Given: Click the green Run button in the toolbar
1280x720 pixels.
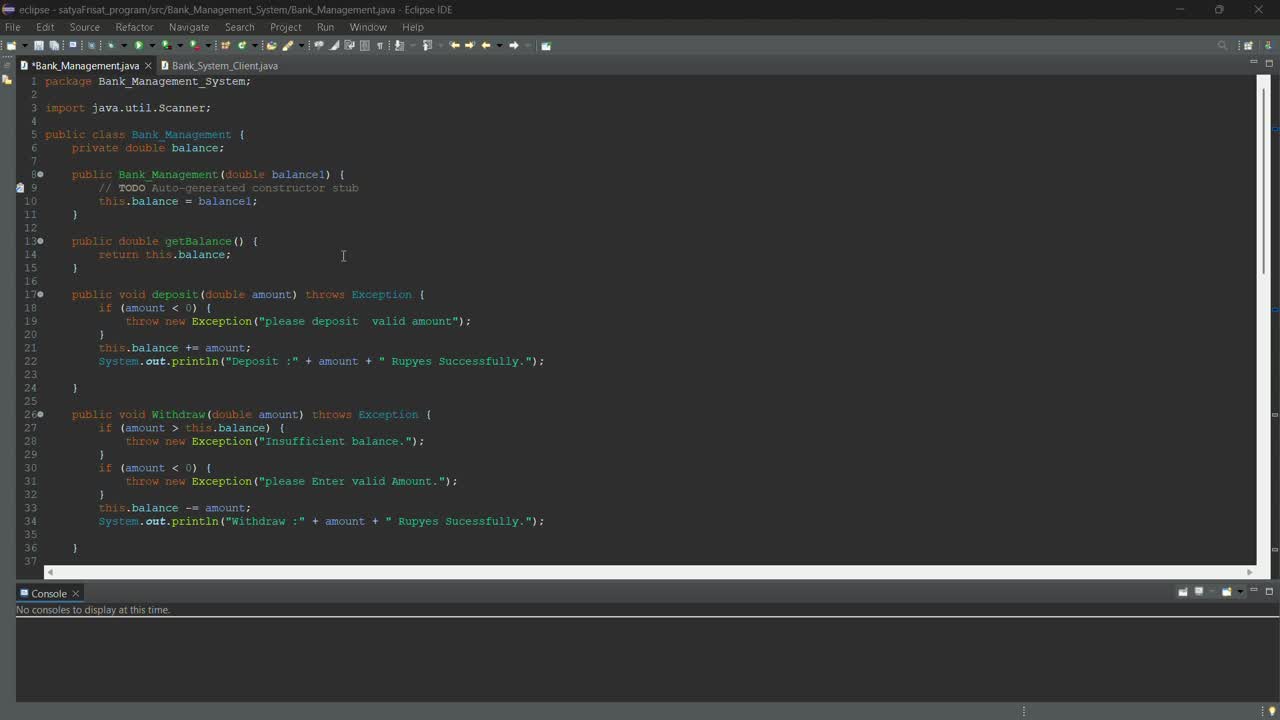Looking at the screenshot, I should point(139,45).
